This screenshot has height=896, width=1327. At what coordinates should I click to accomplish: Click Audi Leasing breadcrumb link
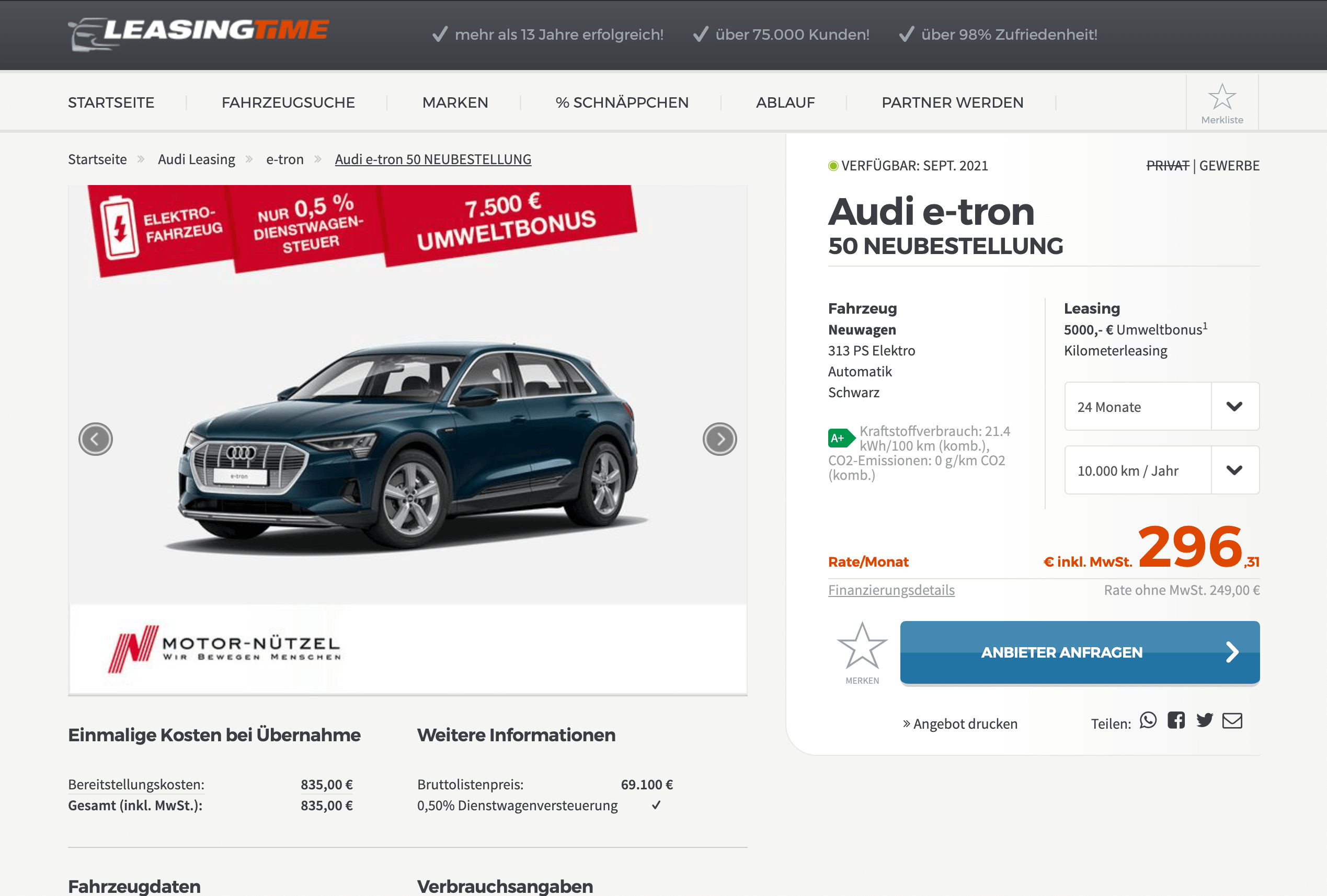tap(197, 159)
